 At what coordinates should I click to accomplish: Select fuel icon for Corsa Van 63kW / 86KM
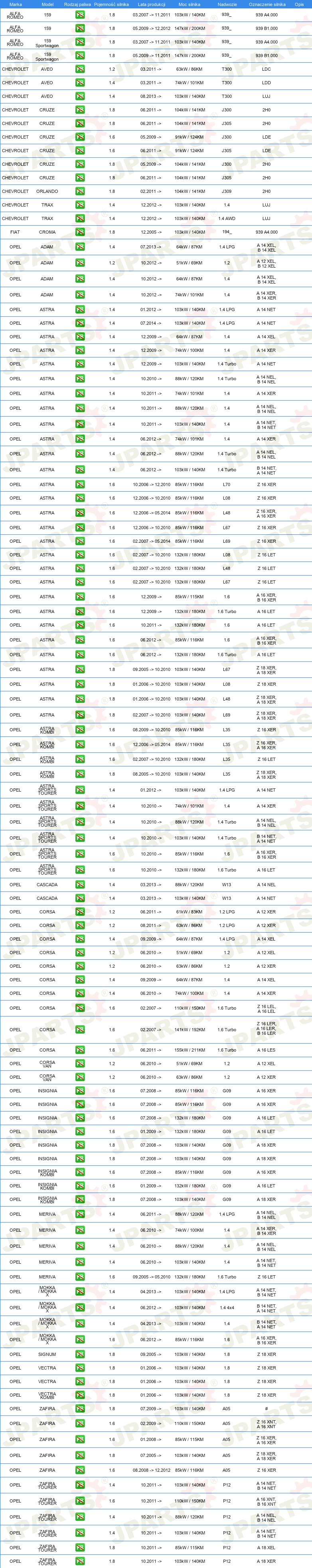click(80, 1078)
